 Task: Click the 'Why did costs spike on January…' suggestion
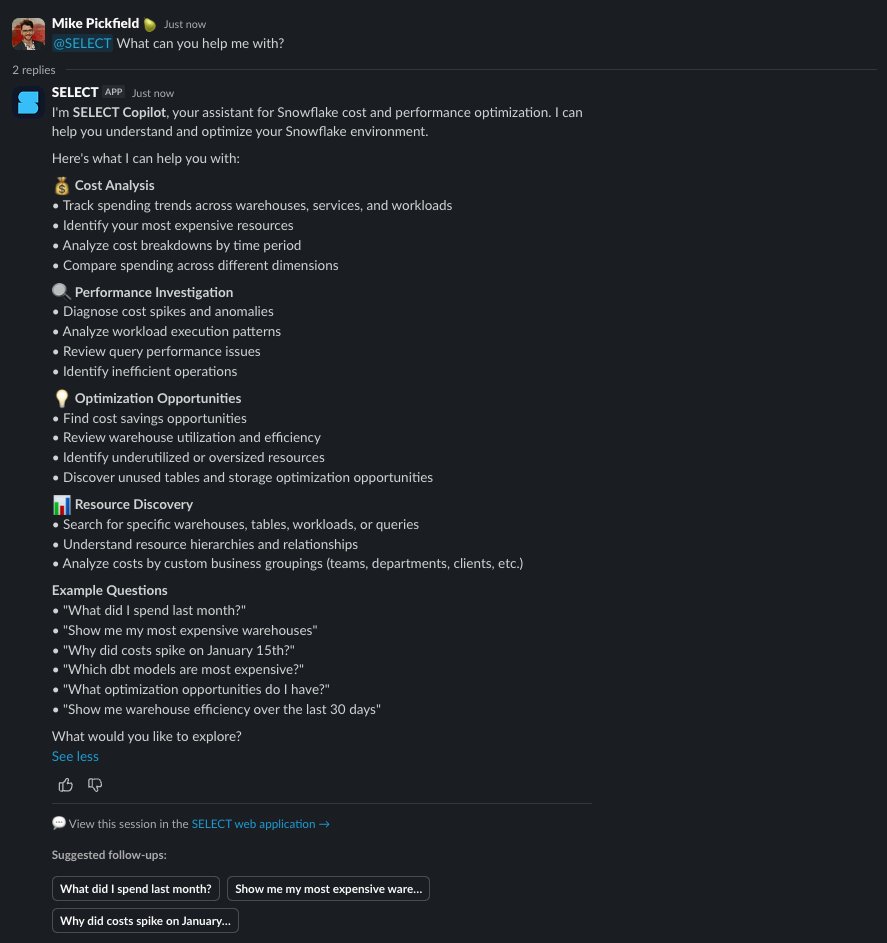pos(144,921)
